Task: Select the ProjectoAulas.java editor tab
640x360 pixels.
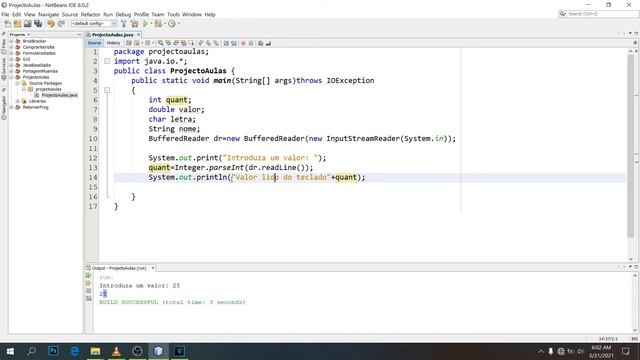Action: pos(113,35)
